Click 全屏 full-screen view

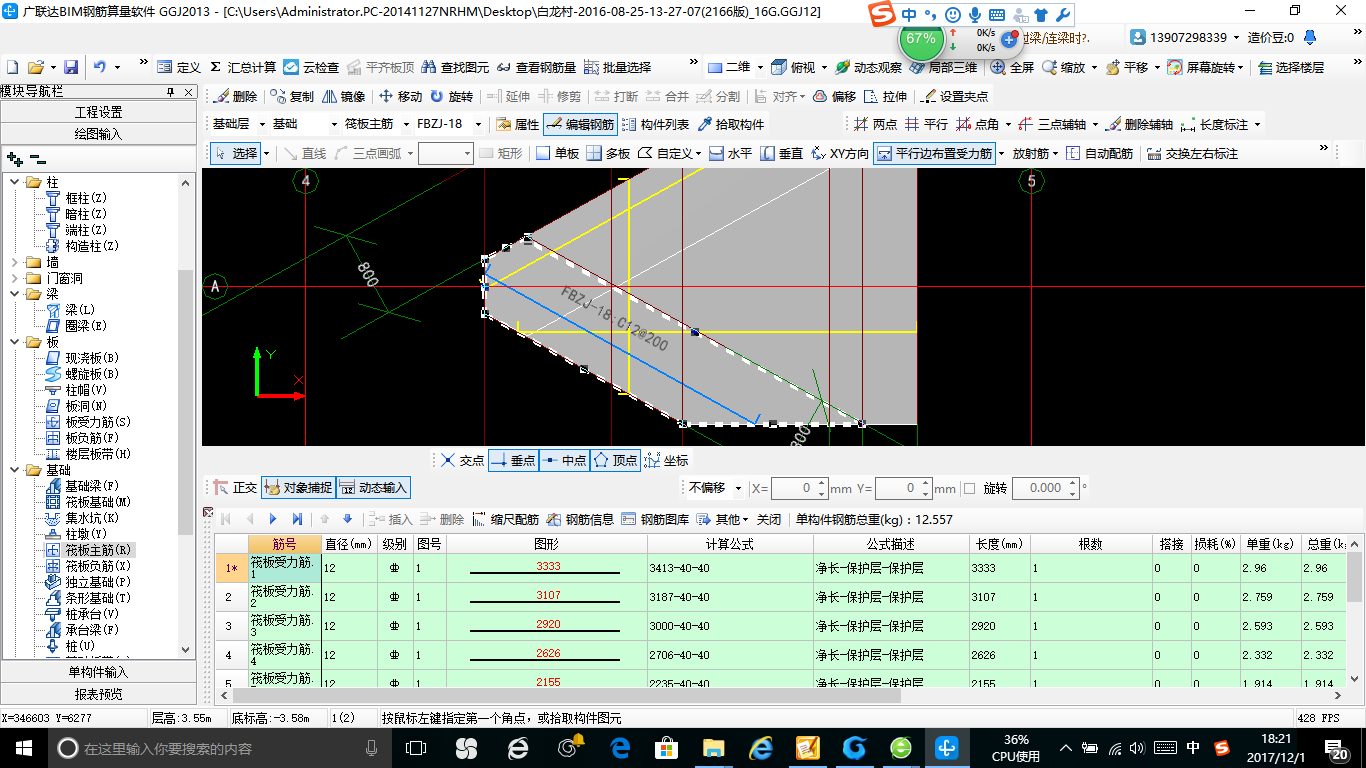tap(1012, 67)
